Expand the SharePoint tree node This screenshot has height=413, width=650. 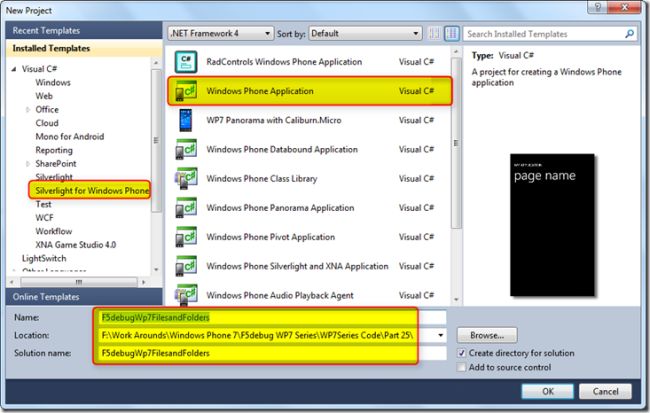click(28, 163)
